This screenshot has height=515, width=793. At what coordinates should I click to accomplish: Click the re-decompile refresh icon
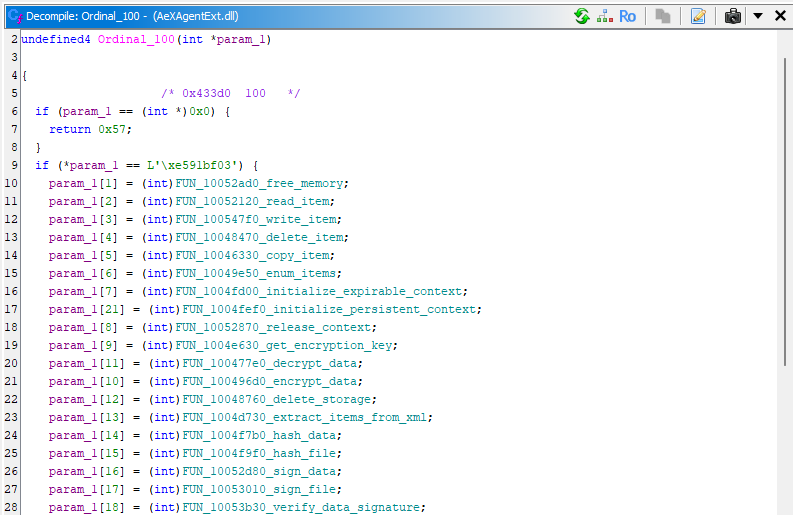click(x=582, y=16)
